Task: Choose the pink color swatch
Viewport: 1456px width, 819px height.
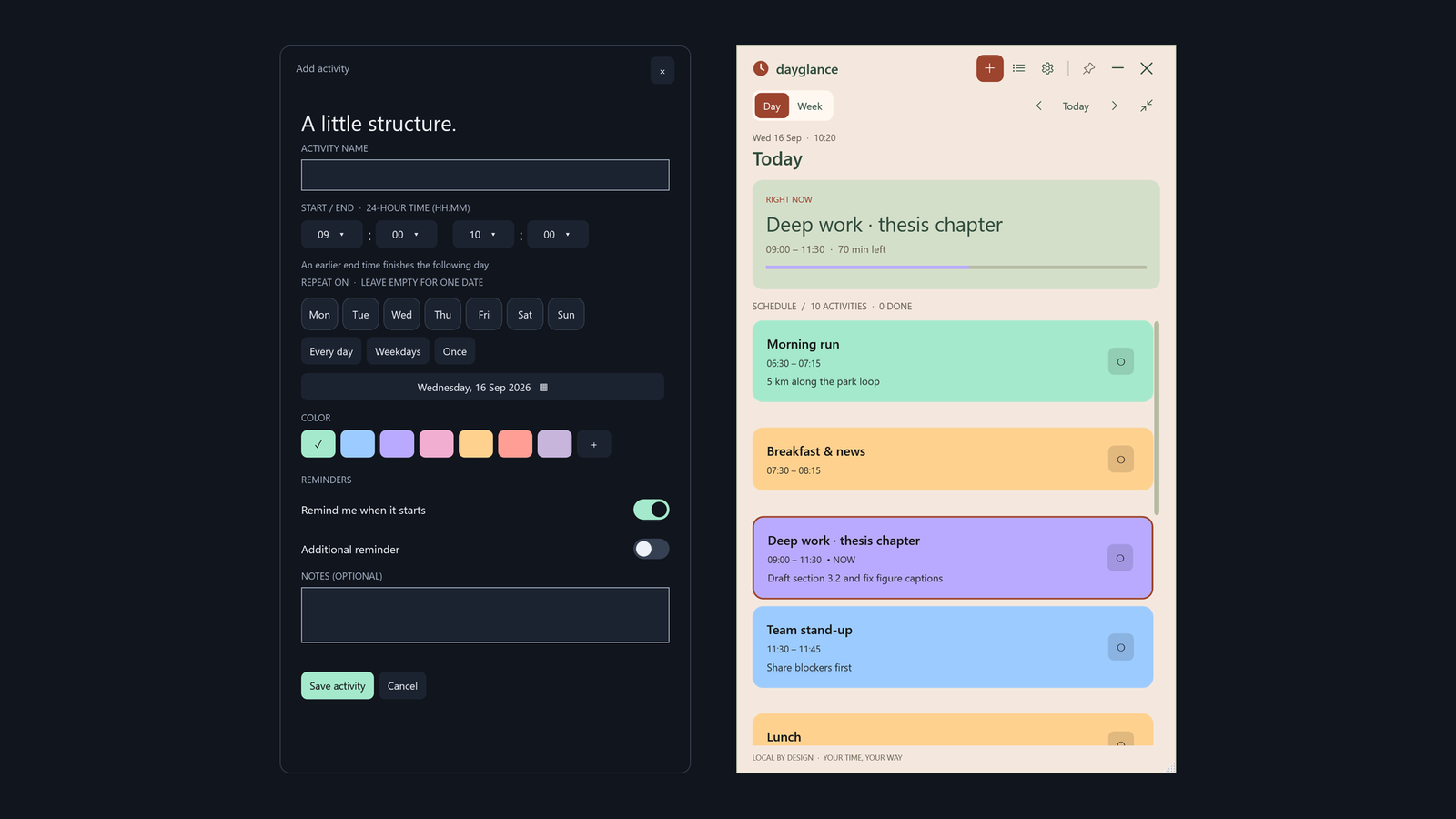Action: point(436,444)
